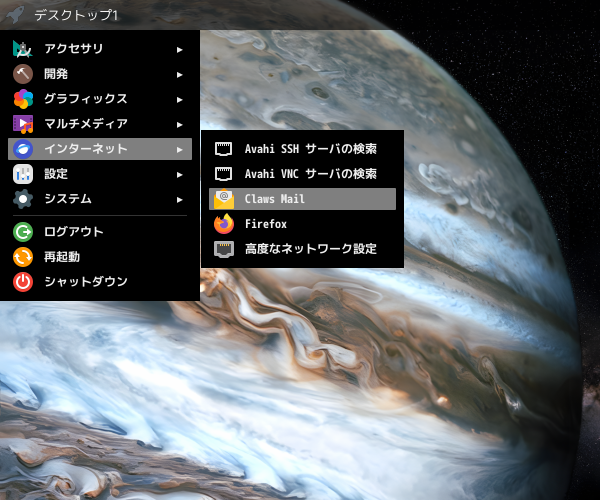The image size is (600, 500).
Task: Launch Avahi SSH サーバの検索
Action: pos(302,149)
